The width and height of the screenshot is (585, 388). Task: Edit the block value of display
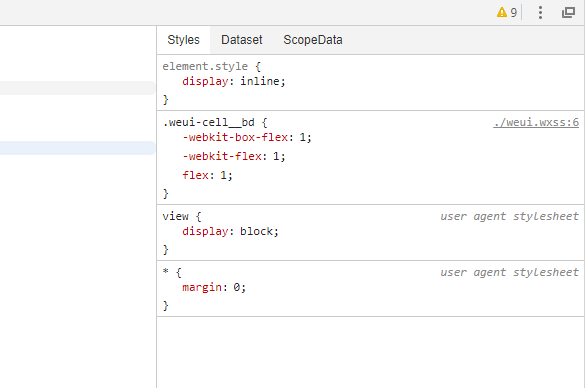tap(256, 231)
